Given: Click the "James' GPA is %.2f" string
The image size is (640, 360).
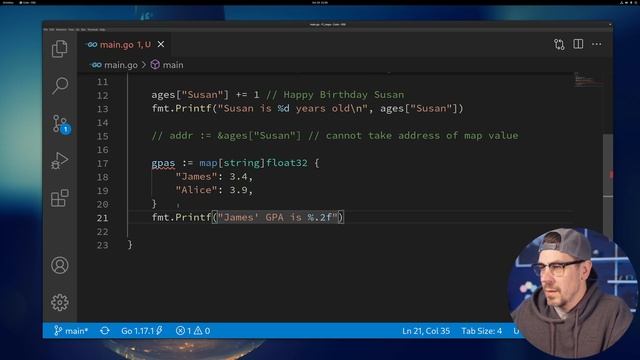Looking at the screenshot, I should coord(278,217).
